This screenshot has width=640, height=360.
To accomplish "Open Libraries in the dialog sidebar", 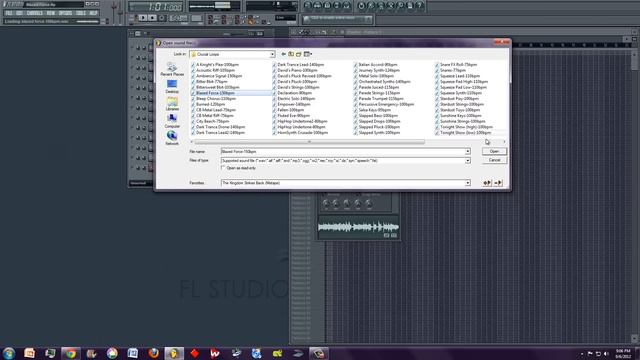I will [x=172, y=104].
